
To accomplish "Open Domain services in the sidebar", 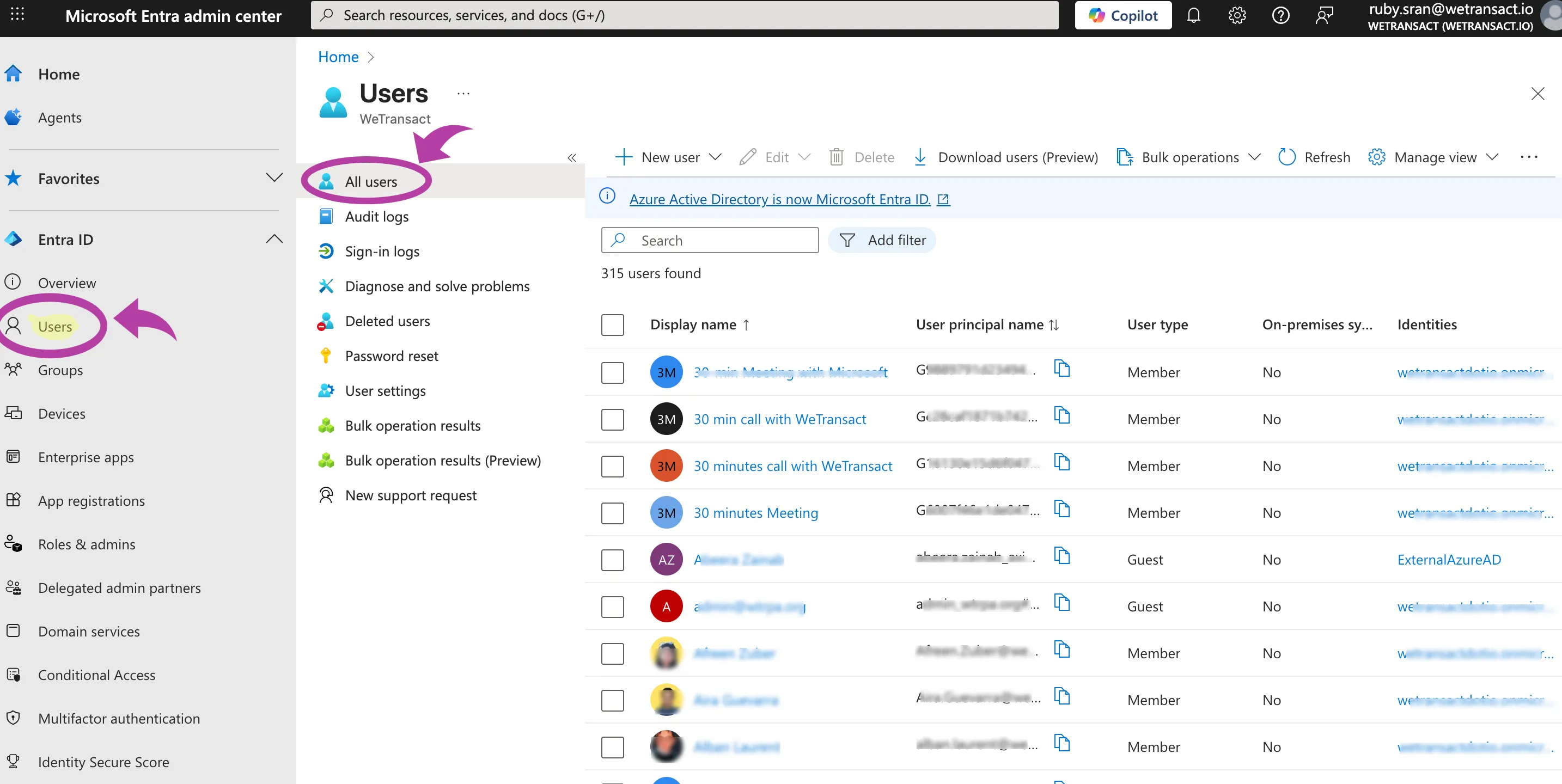I will click(89, 632).
